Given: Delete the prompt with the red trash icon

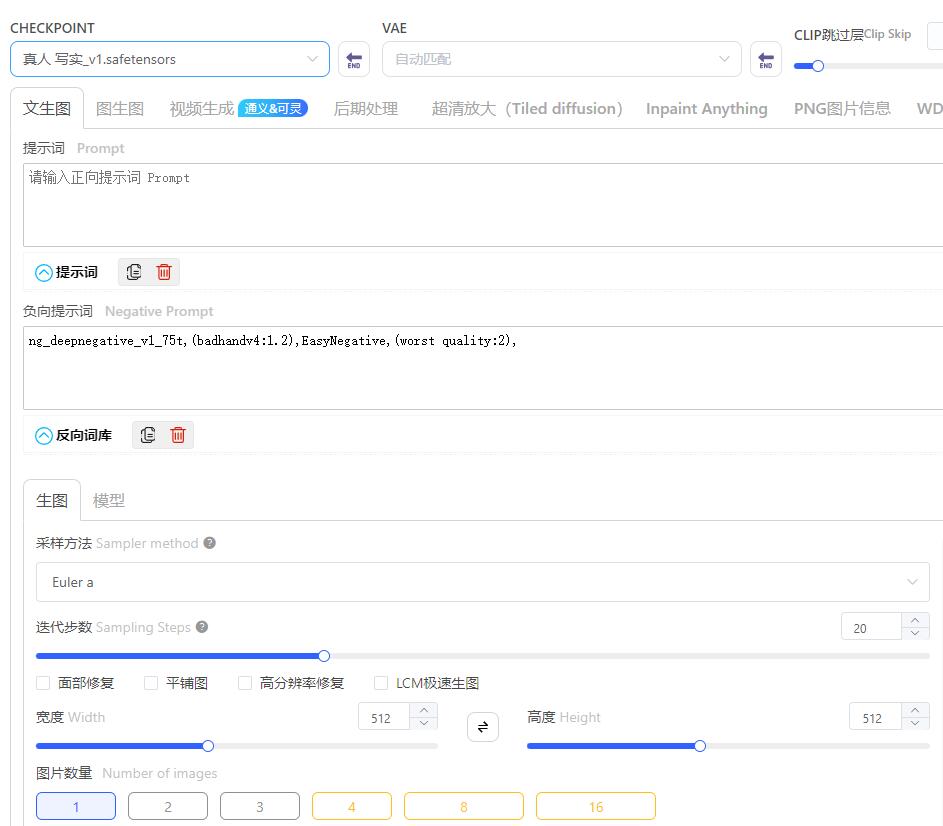Looking at the screenshot, I should pos(164,272).
